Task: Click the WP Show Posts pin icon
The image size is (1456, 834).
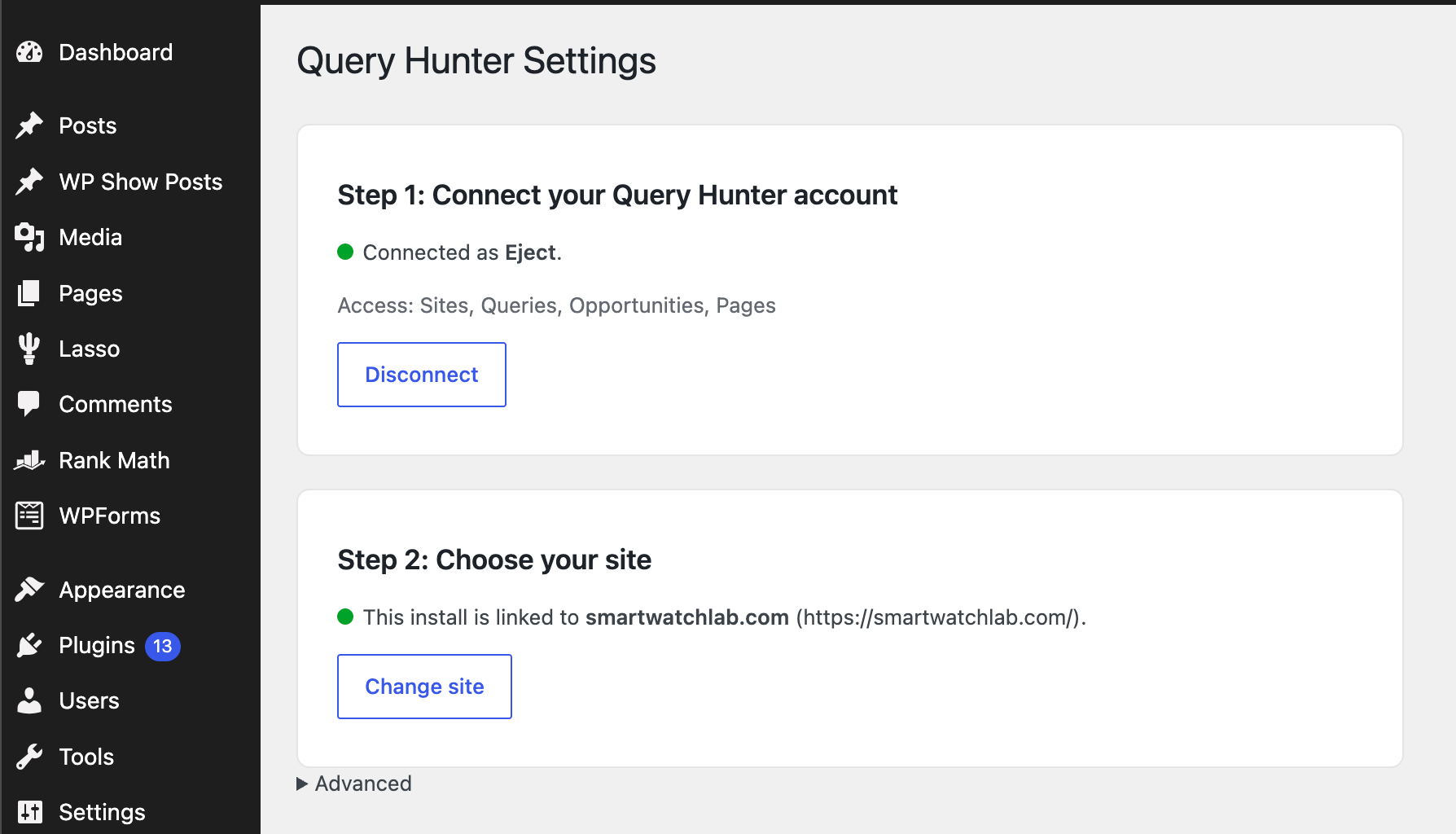Action: point(29,182)
